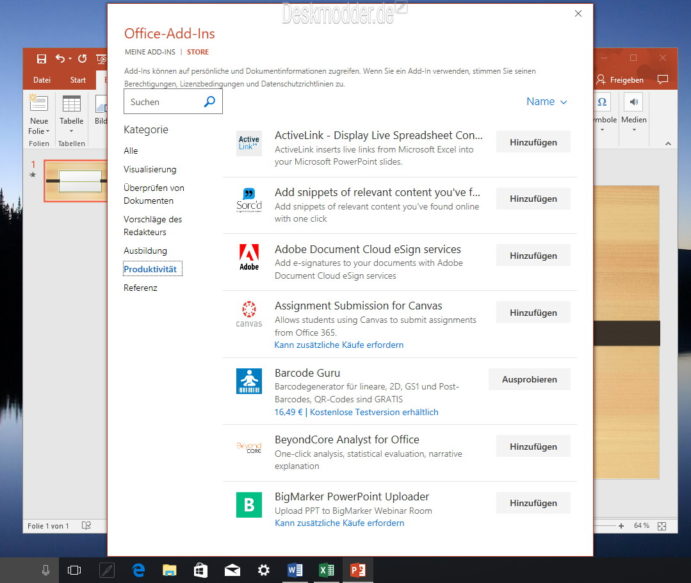Select the STORE tab

tap(198, 52)
